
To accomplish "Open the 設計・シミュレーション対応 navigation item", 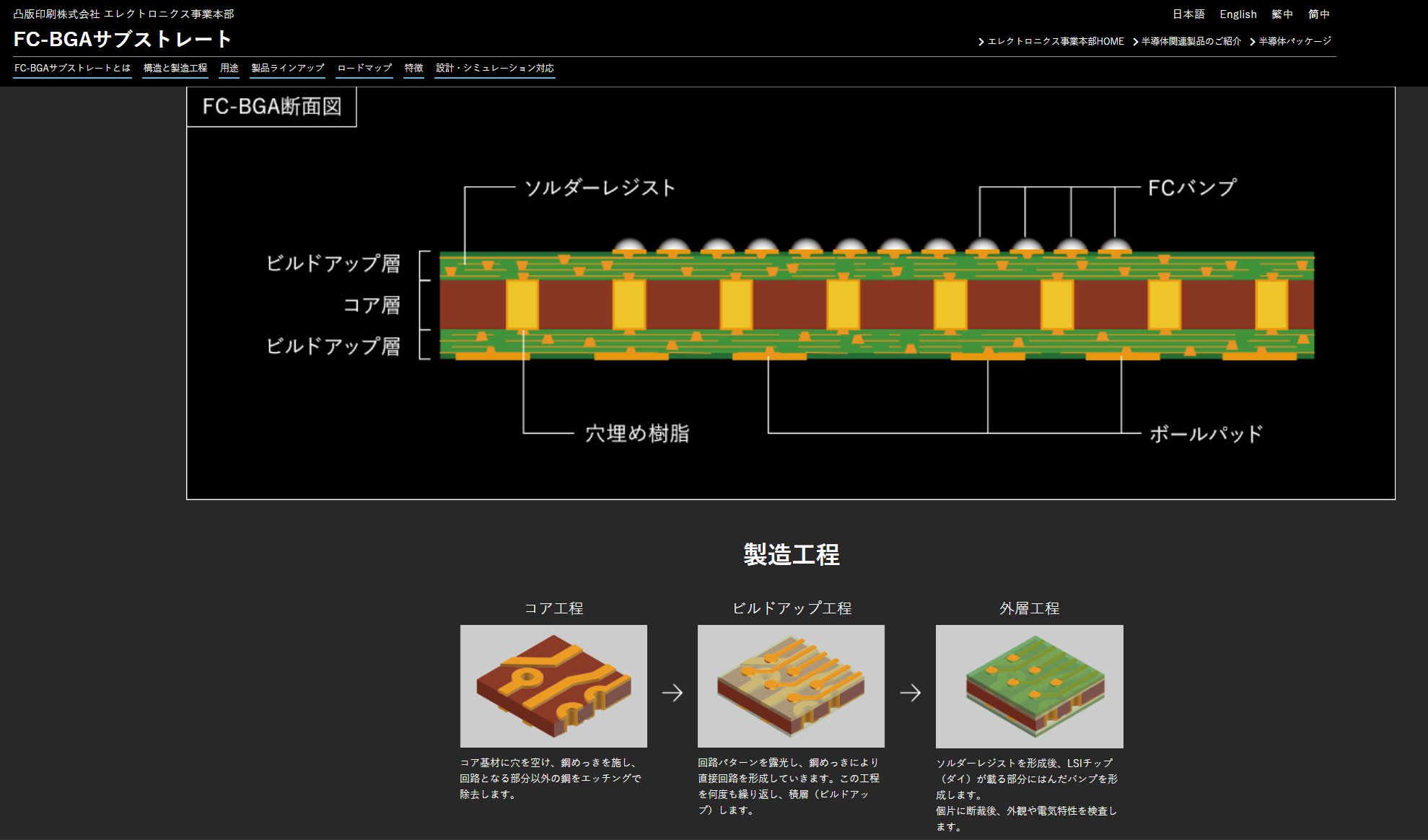I will click(x=494, y=67).
